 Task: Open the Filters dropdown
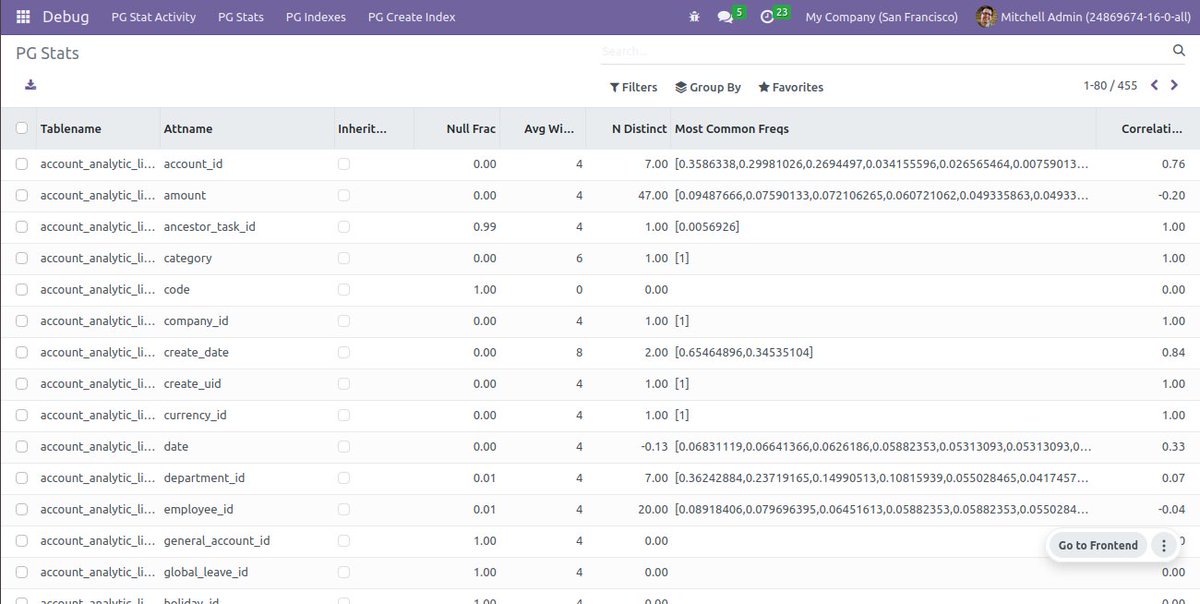[x=633, y=87]
